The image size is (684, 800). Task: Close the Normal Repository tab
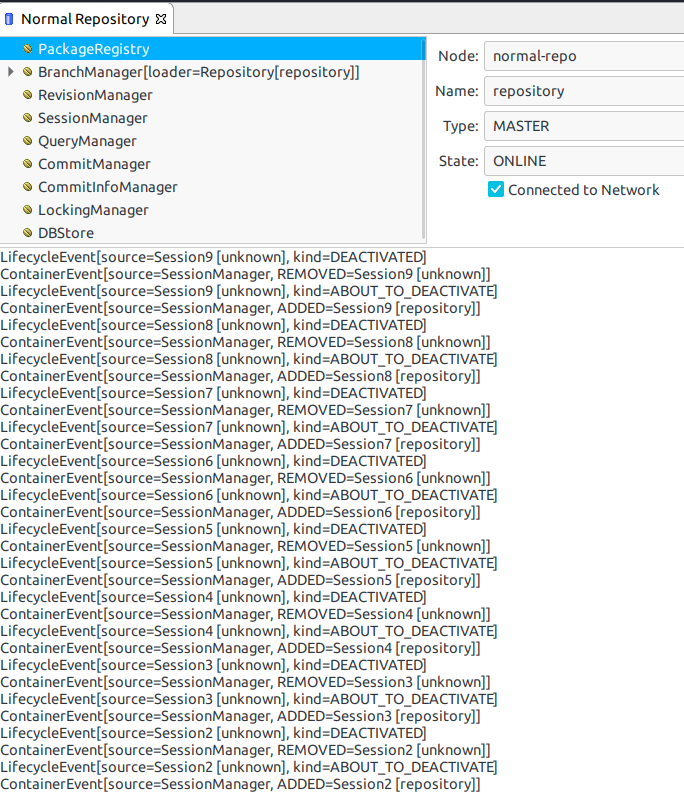pos(161,19)
